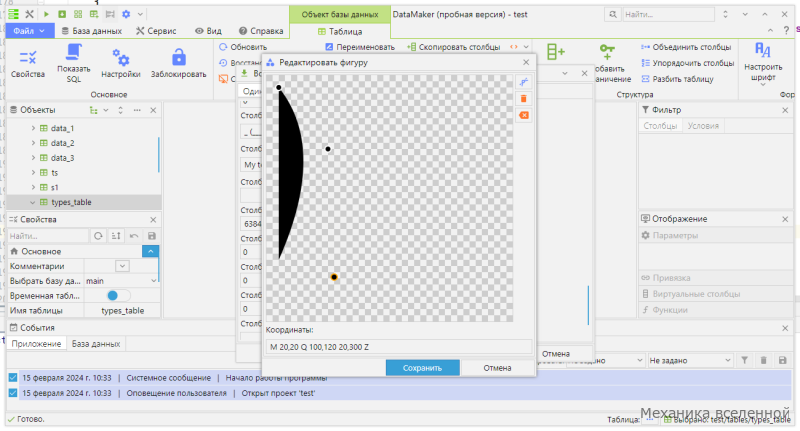Screen dimensions: 800x431
Task: Click the funnel filter icon in События panel
Action: [744, 360]
